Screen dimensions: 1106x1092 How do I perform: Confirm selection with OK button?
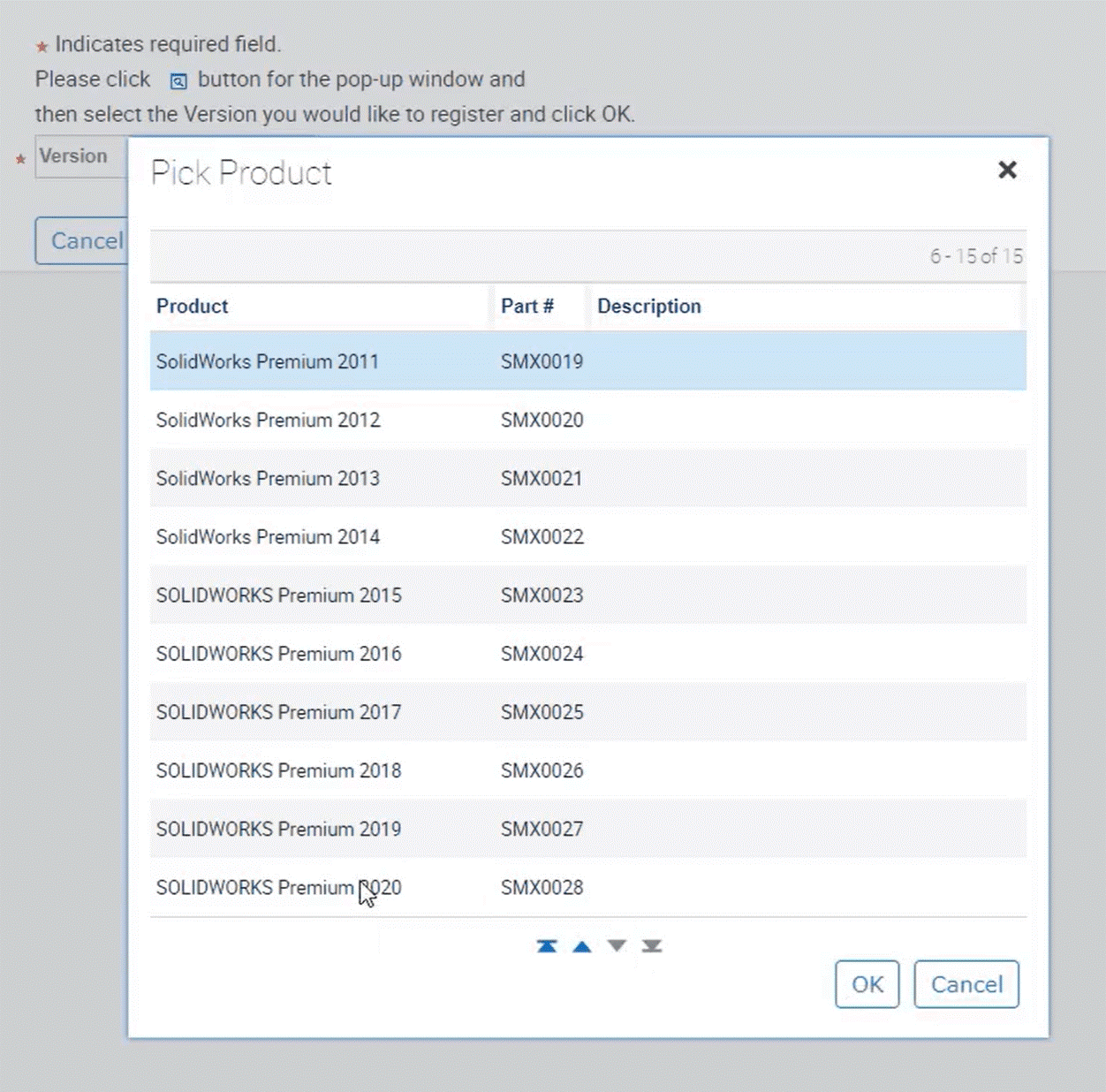coord(867,984)
